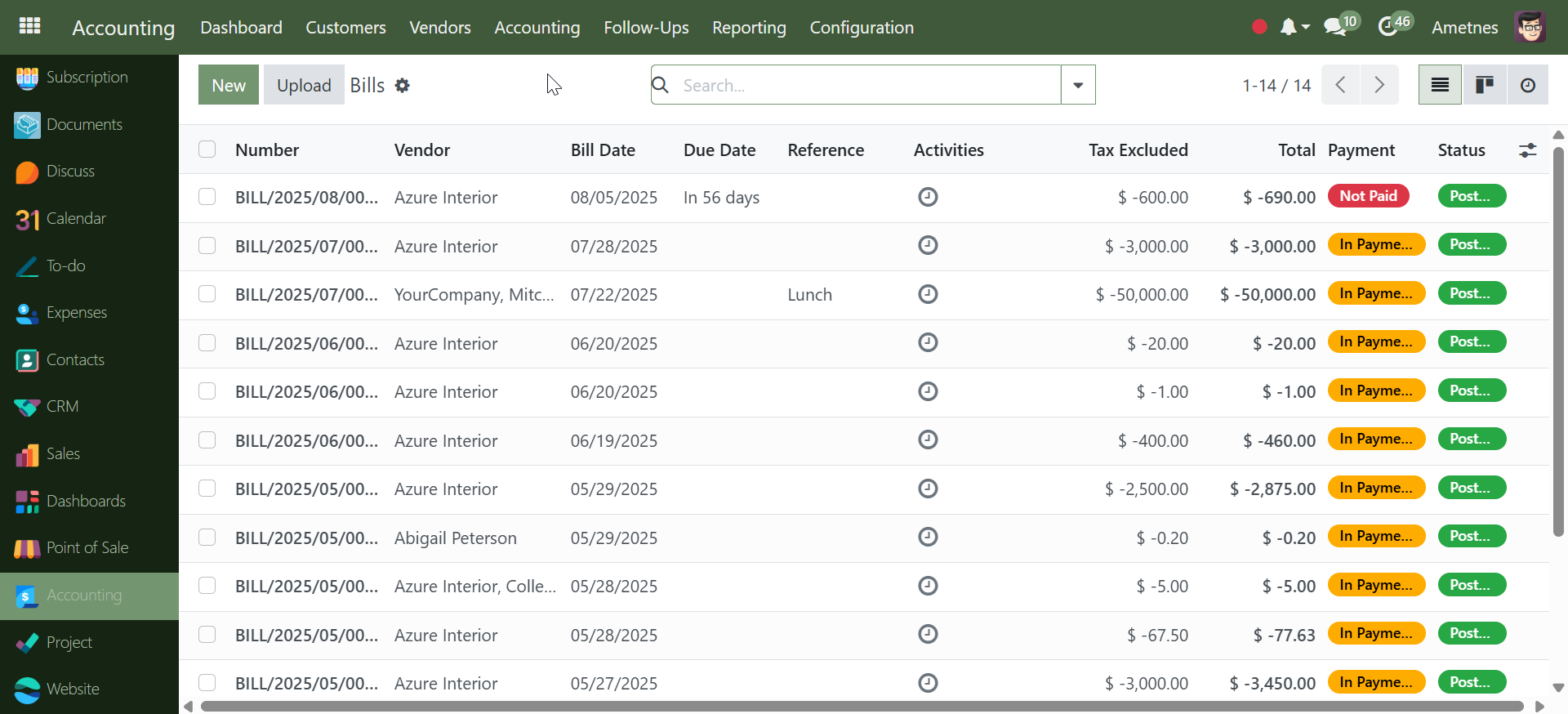Screen dimensions: 1568x714
Task: Open optional columns adjuster in header
Action: pyautogui.click(x=1527, y=150)
